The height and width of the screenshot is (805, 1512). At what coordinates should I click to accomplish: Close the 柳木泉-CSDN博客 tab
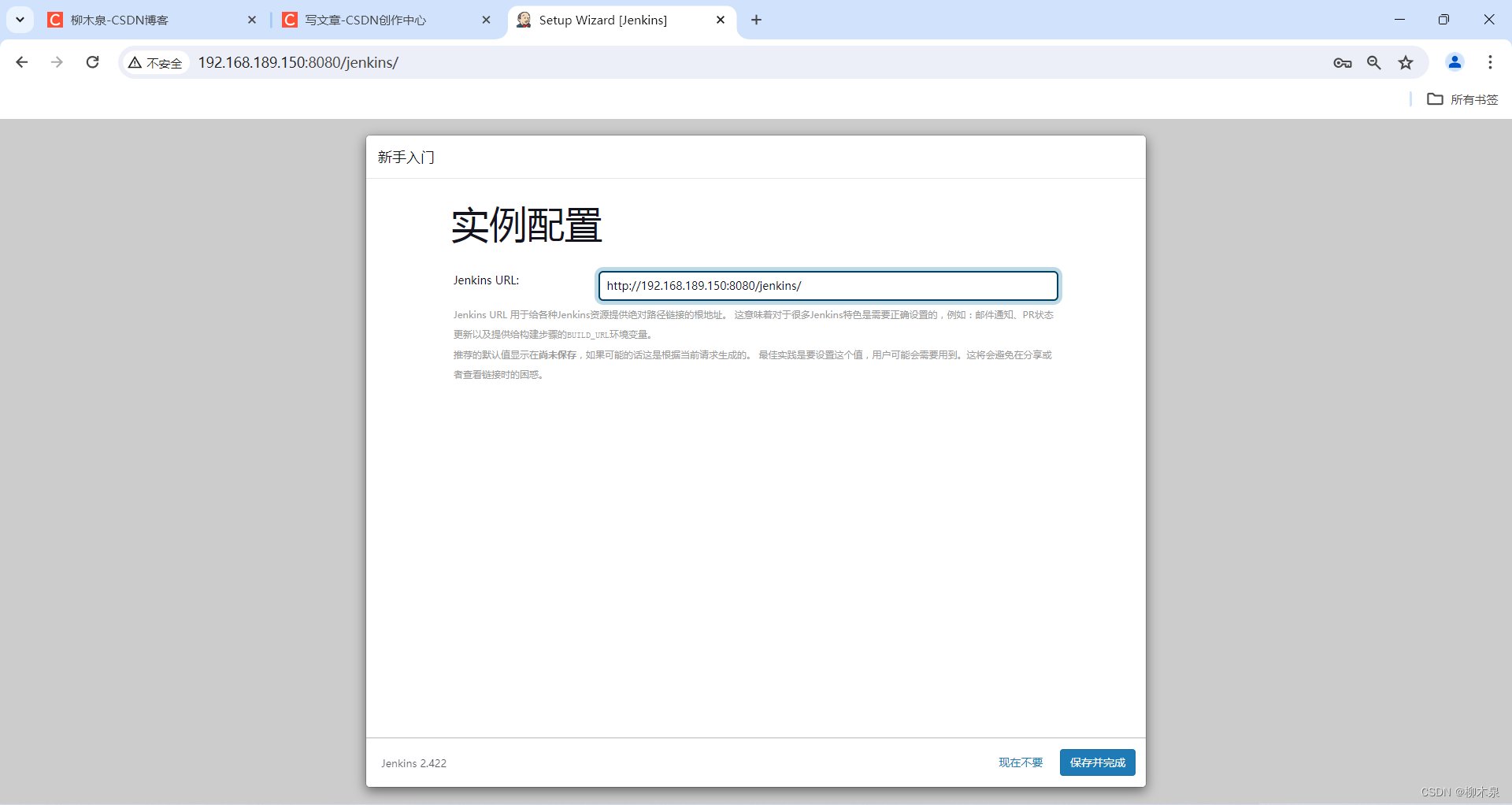[252, 20]
